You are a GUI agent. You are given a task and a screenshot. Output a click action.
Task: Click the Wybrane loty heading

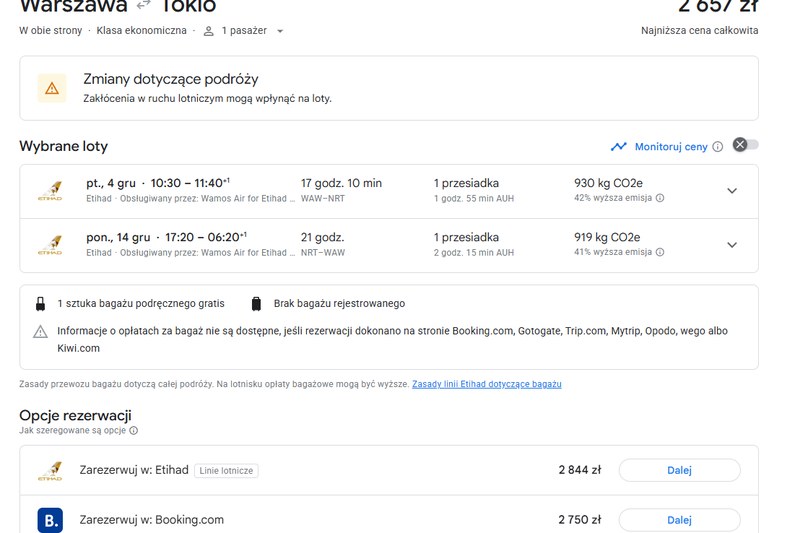(64, 146)
